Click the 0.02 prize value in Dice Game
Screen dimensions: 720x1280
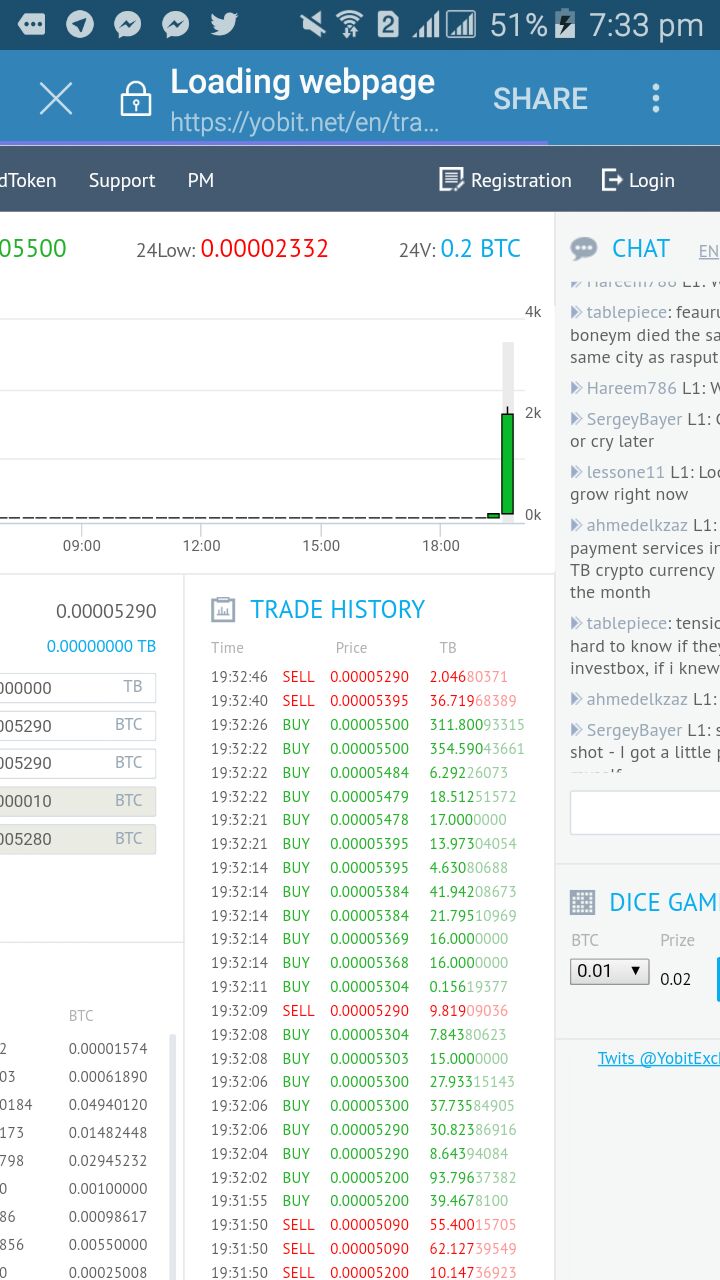pos(676,978)
